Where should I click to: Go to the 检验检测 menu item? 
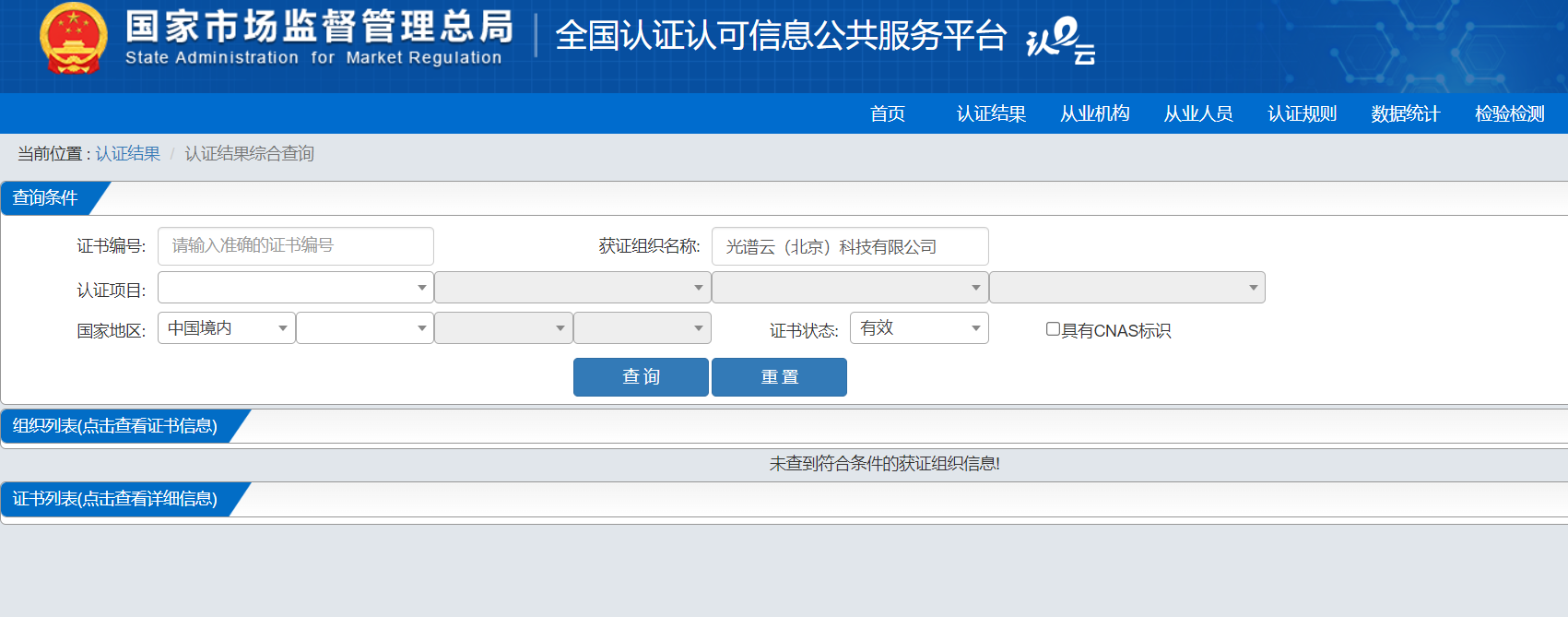(x=1510, y=113)
